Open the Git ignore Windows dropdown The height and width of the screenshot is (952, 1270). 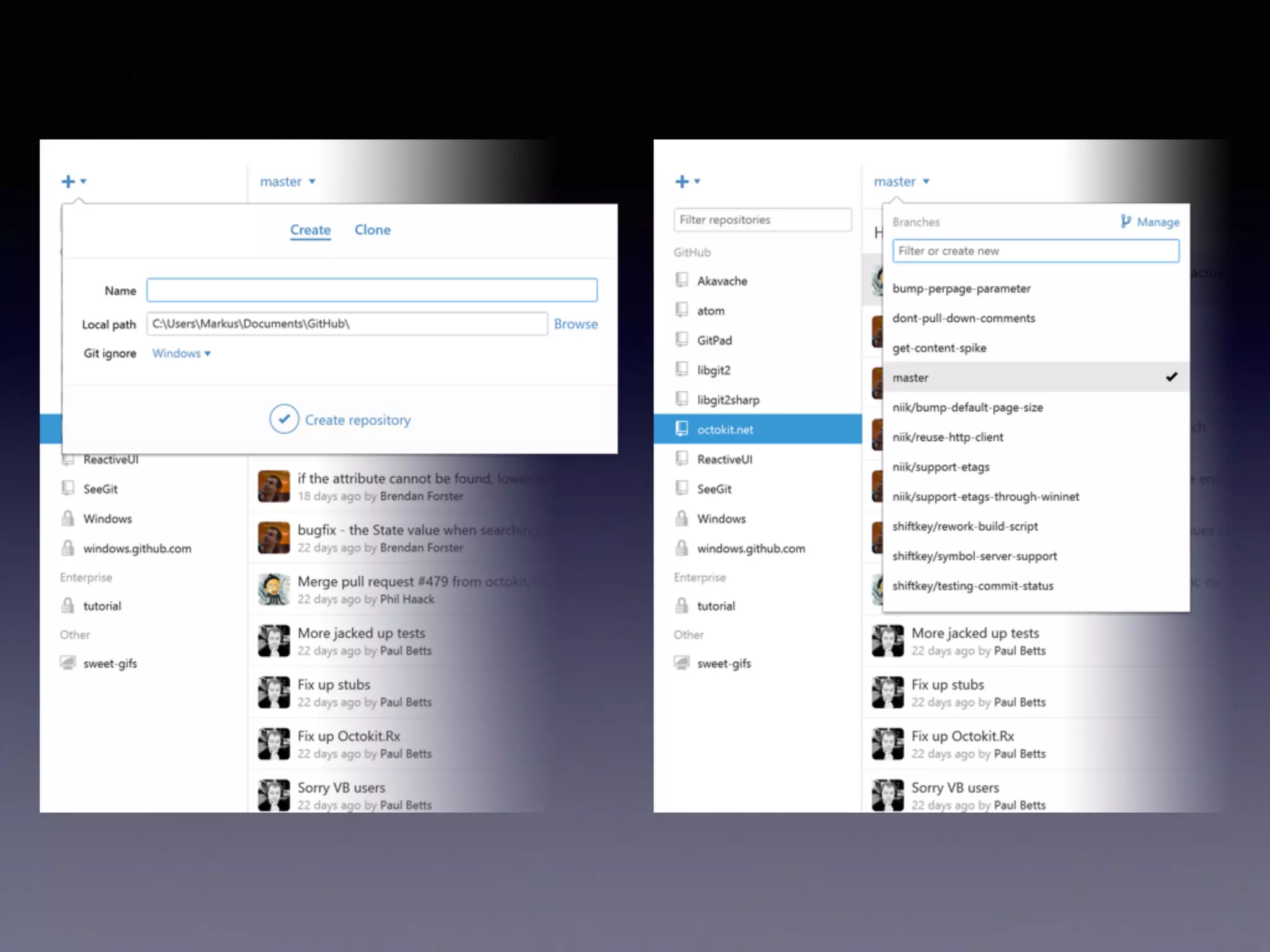pyautogui.click(x=181, y=353)
